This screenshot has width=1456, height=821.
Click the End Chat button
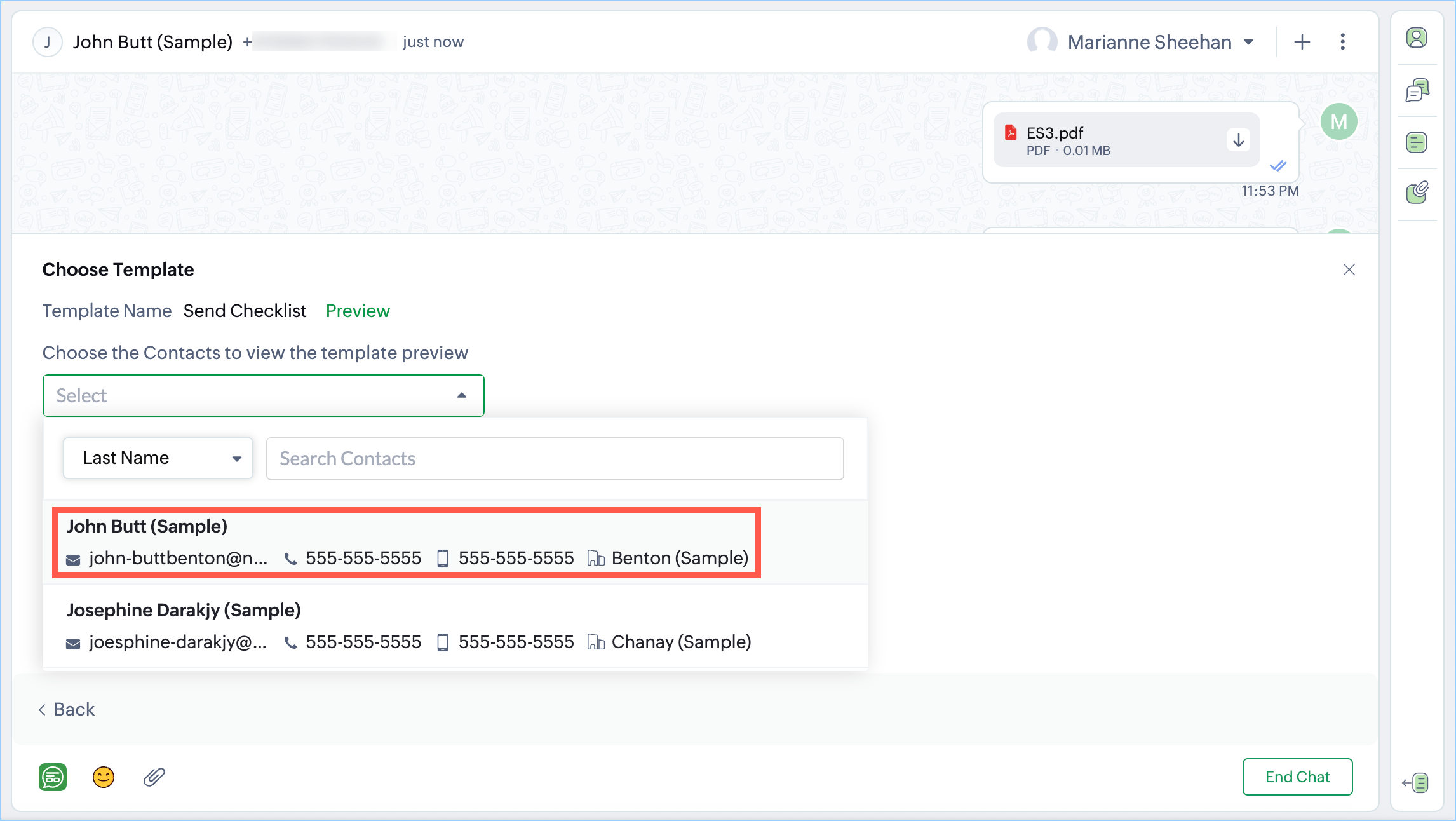click(1297, 777)
